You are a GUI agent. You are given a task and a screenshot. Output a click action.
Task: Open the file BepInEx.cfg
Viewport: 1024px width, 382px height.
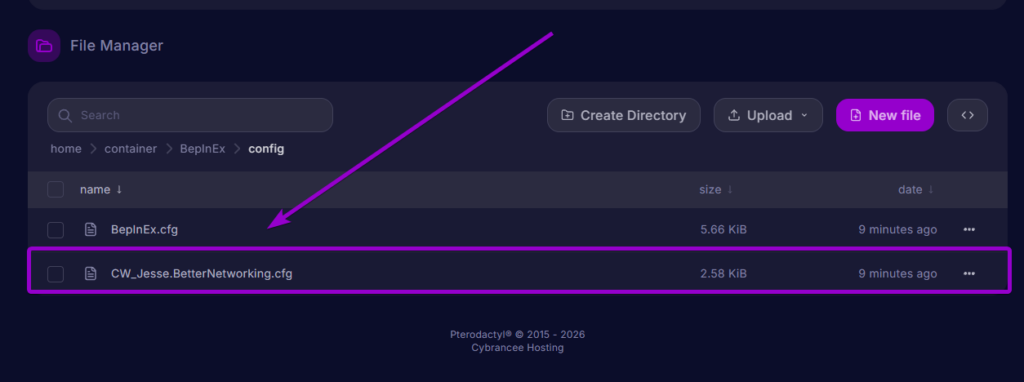[x=144, y=229]
